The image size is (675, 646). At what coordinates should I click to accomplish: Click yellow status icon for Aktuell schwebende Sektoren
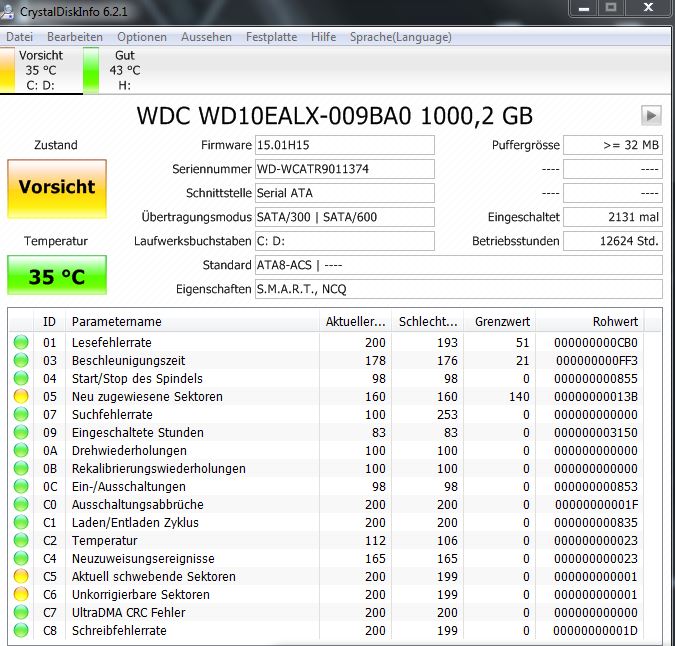pos(21,576)
